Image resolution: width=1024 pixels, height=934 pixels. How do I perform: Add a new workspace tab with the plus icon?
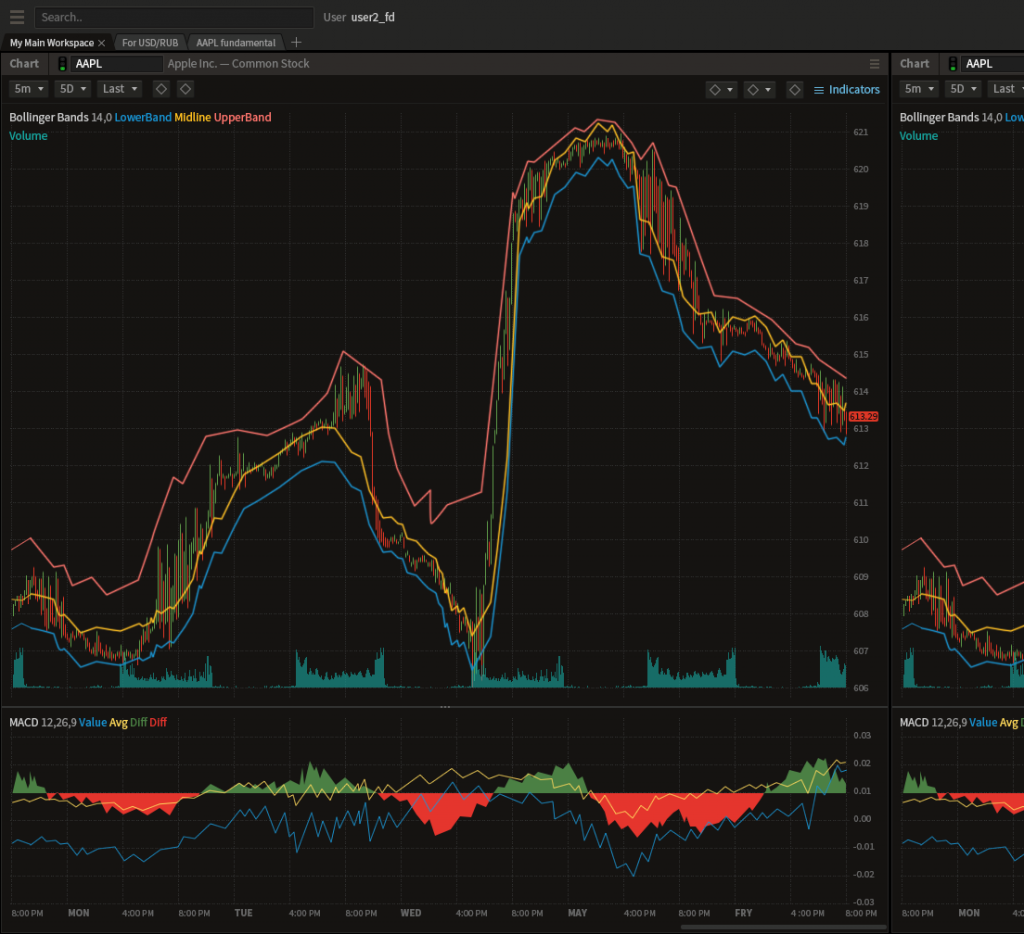(x=296, y=43)
